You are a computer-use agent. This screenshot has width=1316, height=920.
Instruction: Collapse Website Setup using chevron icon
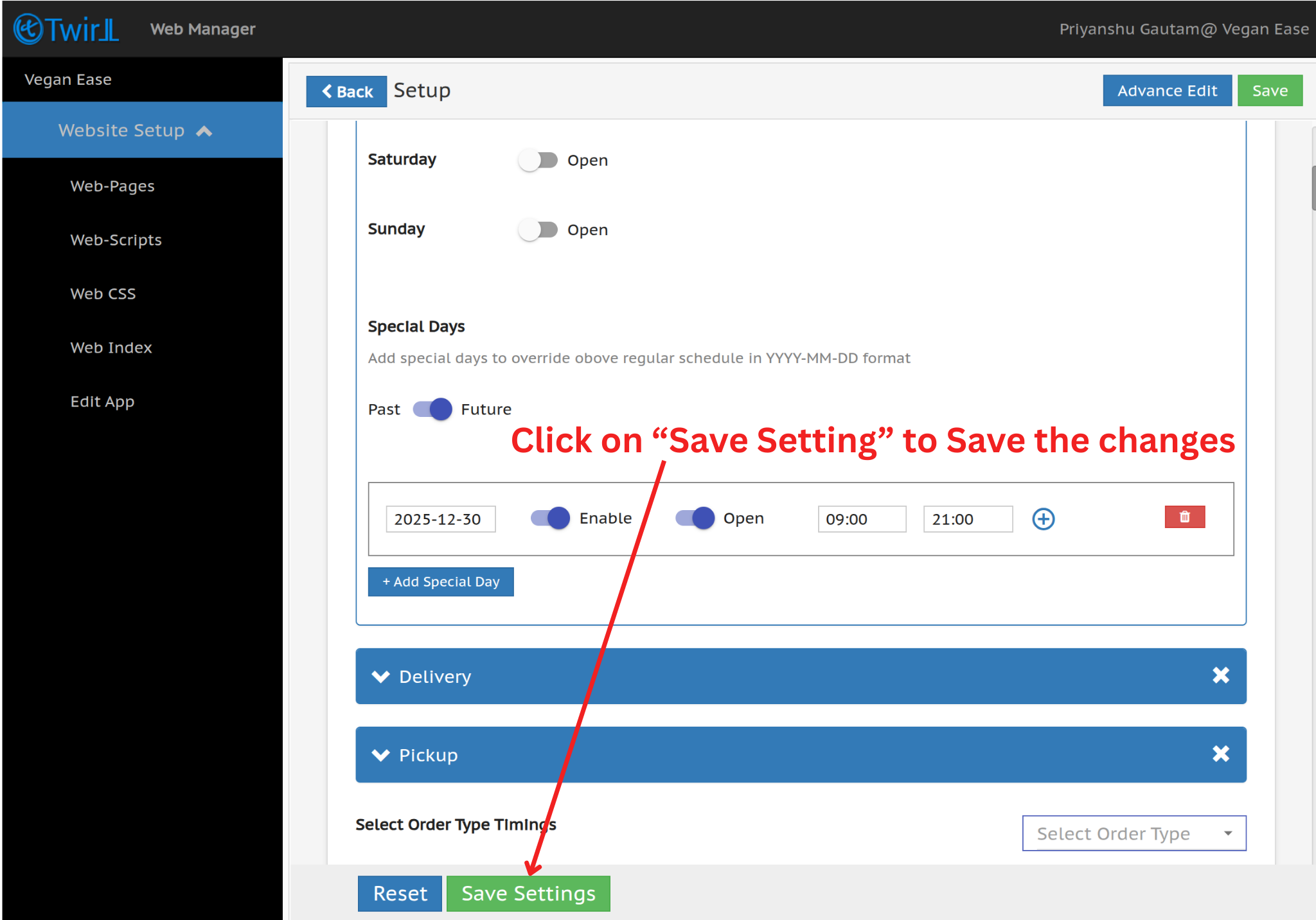click(x=204, y=131)
